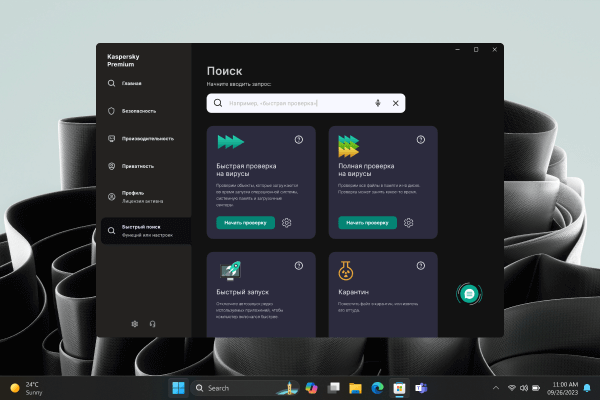Open settings gear at sidebar bottom

pyautogui.click(x=135, y=324)
